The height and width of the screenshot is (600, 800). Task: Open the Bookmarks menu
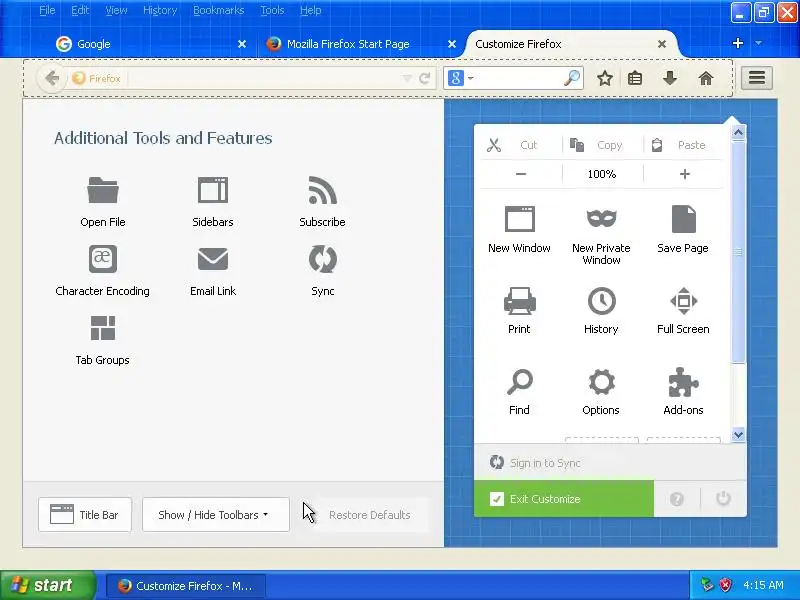[x=218, y=10]
